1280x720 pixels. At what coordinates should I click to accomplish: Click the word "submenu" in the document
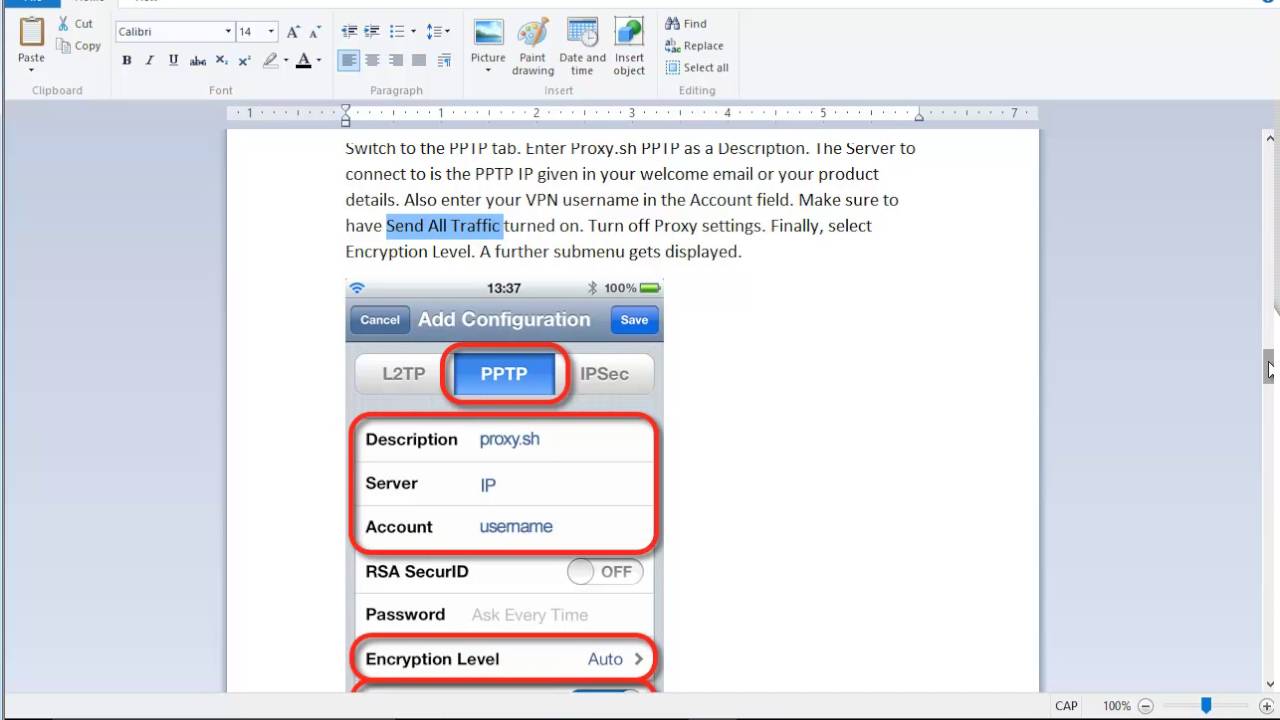tap(589, 252)
